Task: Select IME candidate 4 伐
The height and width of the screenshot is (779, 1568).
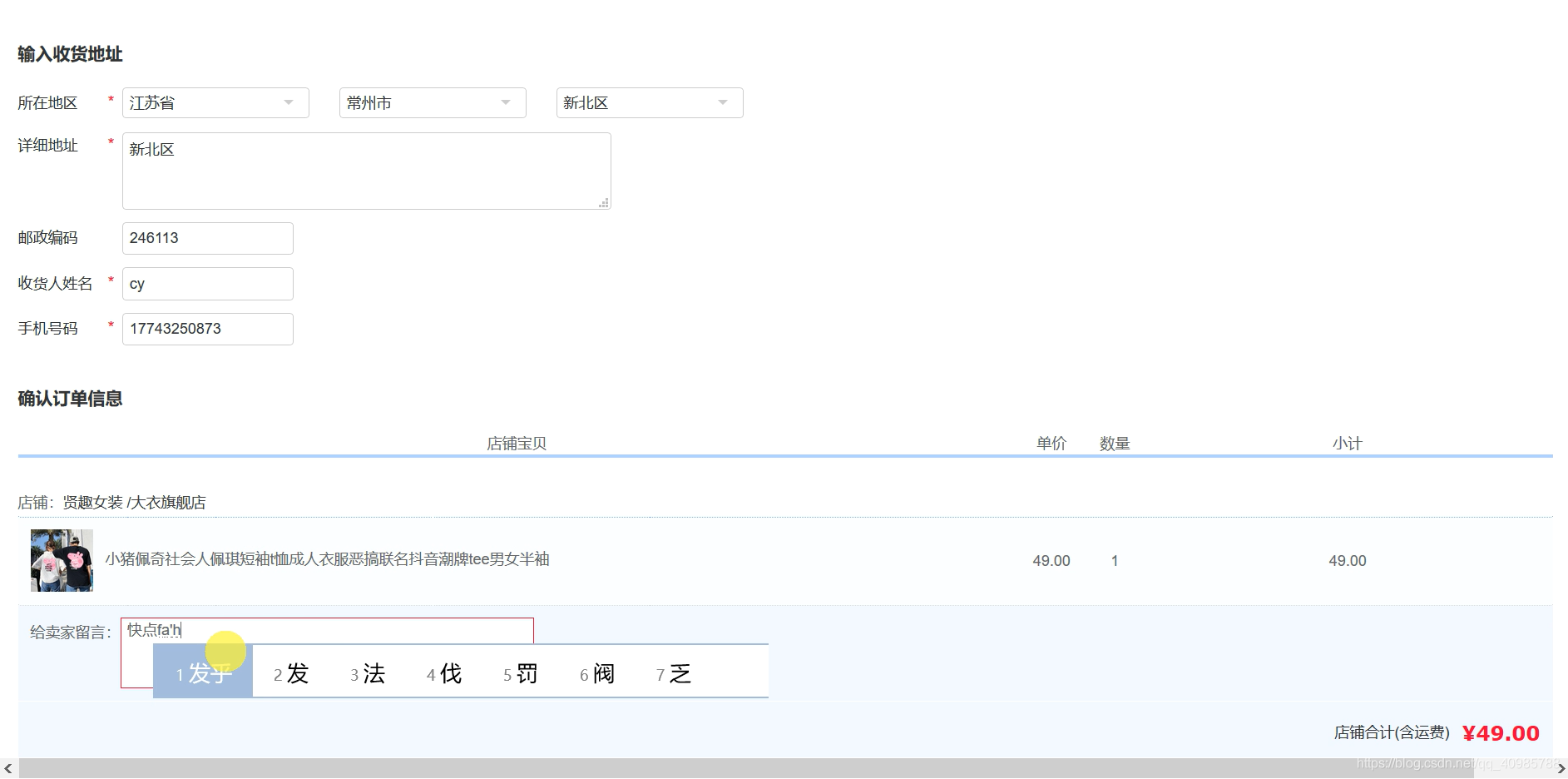Action: tap(444, 673)
